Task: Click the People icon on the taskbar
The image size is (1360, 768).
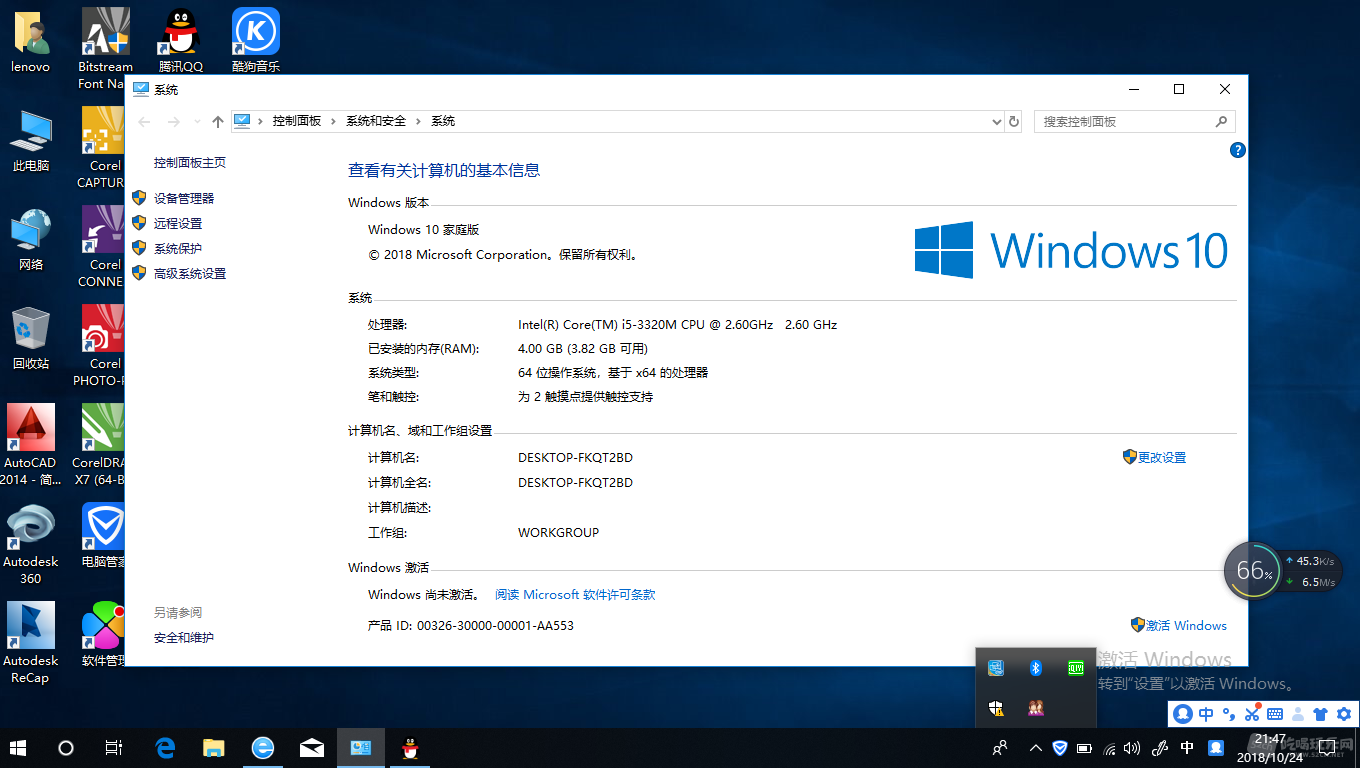Action: (999, 747)
